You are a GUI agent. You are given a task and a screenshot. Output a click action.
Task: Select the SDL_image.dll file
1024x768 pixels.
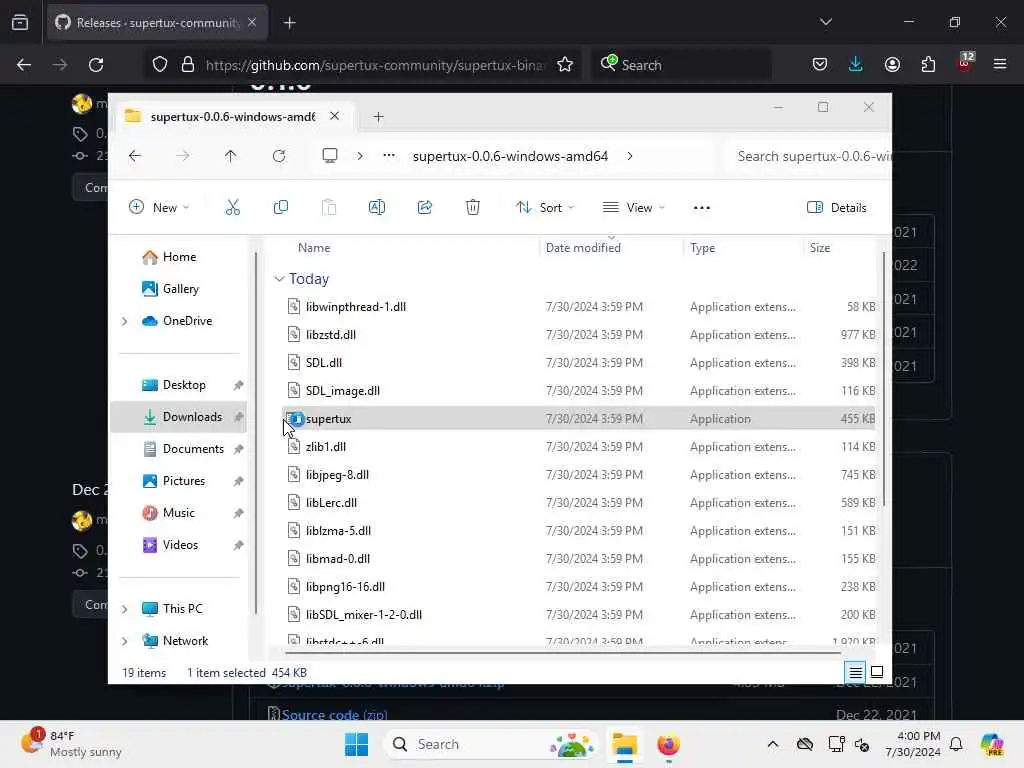(x=578, y=391)
